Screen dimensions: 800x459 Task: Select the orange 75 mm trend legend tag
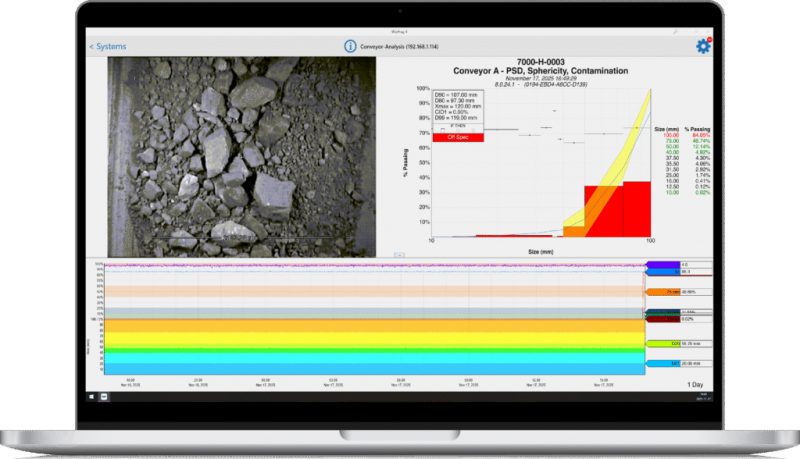[x=663, y=292]
